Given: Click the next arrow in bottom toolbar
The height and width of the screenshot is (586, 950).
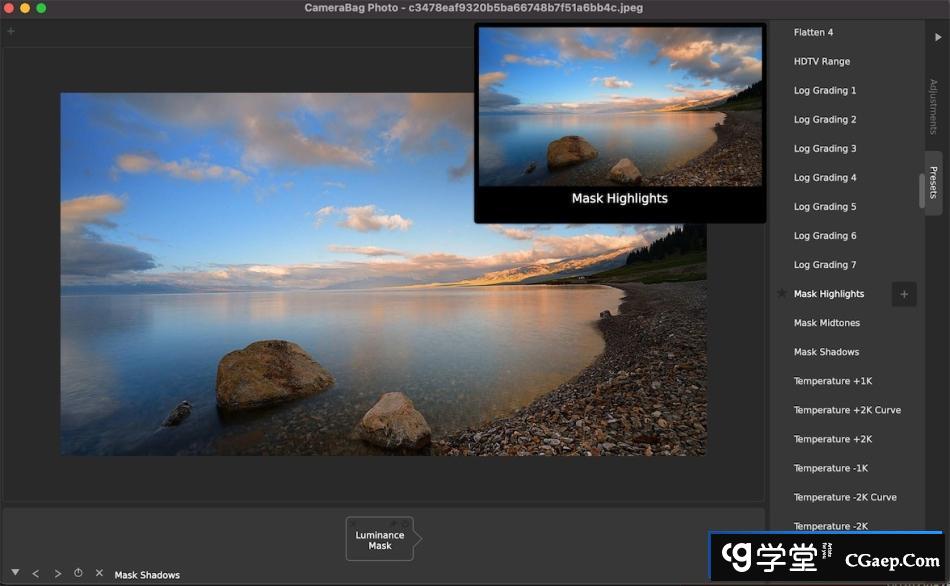Looking at the screenshot, I should click(57, 574).
